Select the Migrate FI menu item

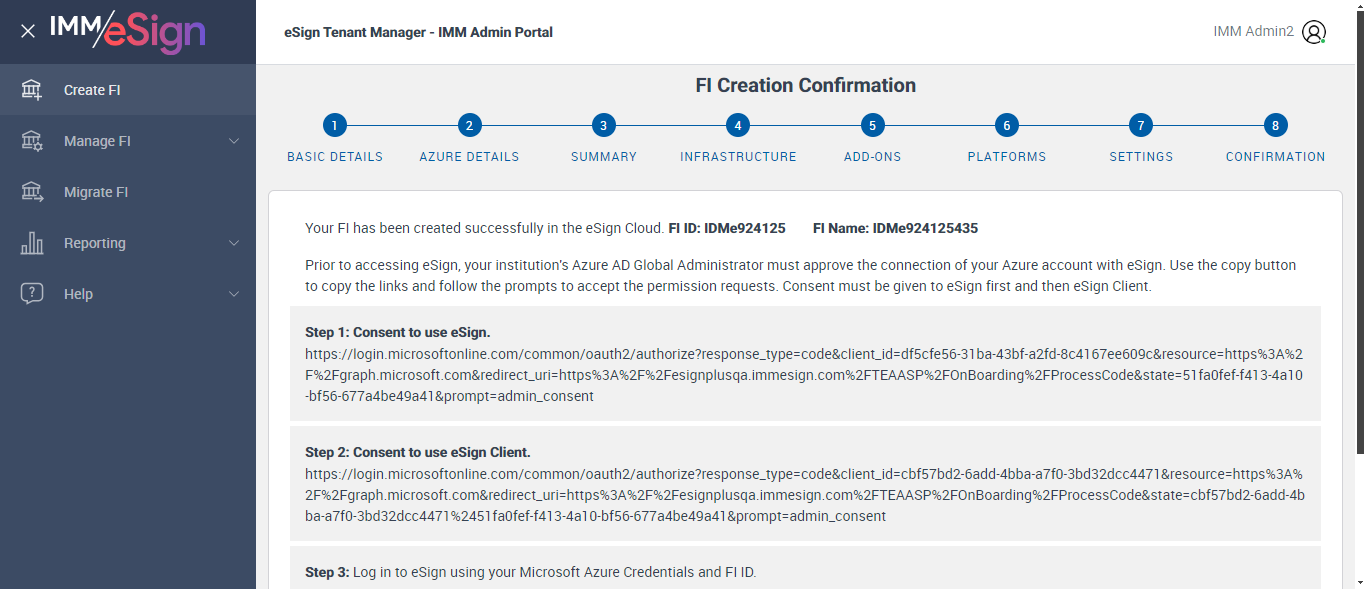[x=96, y=192]
